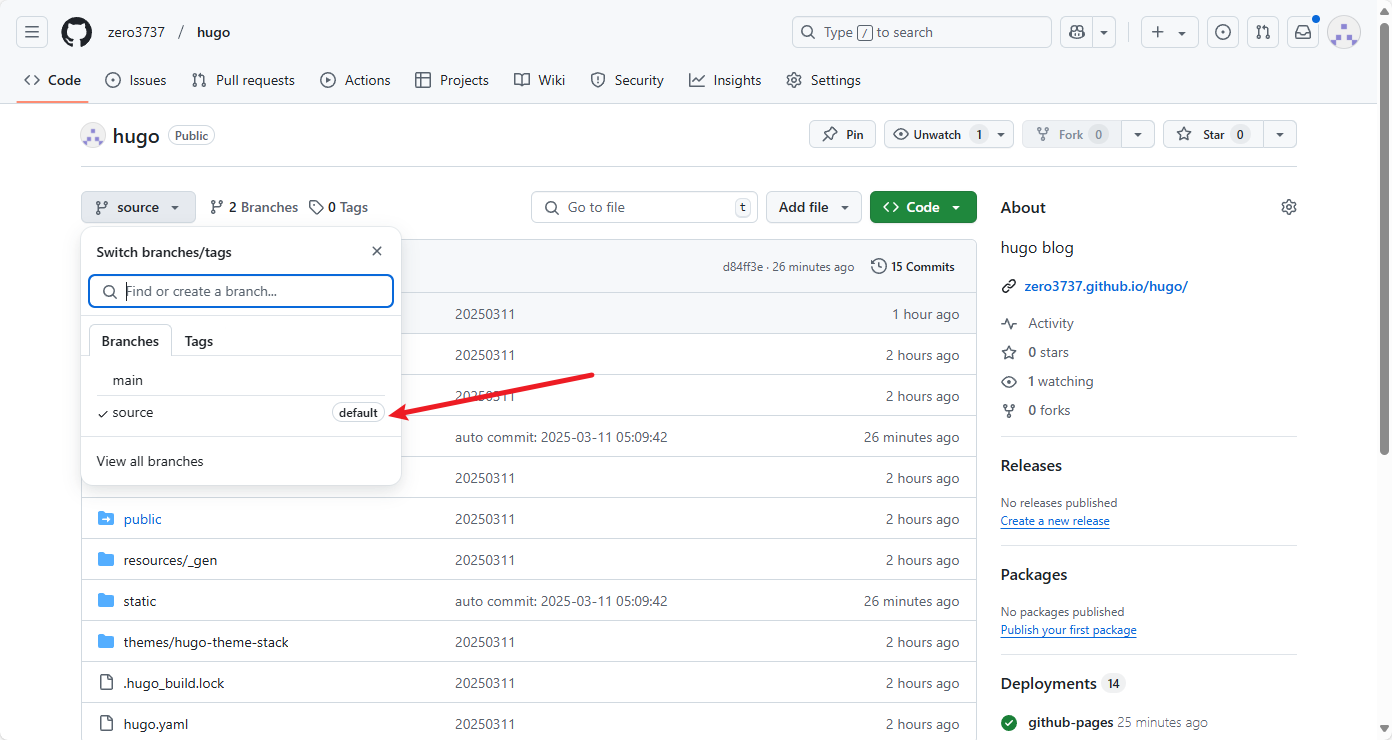The width and height of the screenshot is (1392, 740).
Task: Click the zero3737 owner link
Action: click(x=136, y=32)
